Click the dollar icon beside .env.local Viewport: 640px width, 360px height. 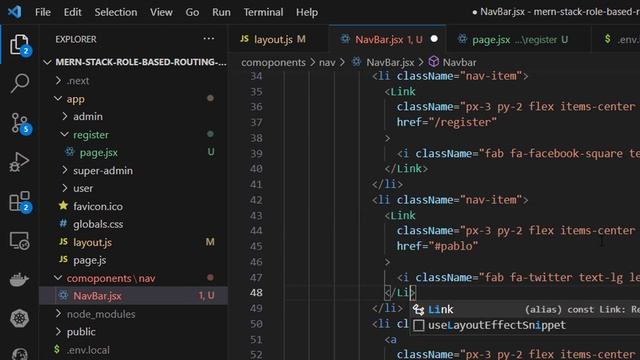point(57,349)
